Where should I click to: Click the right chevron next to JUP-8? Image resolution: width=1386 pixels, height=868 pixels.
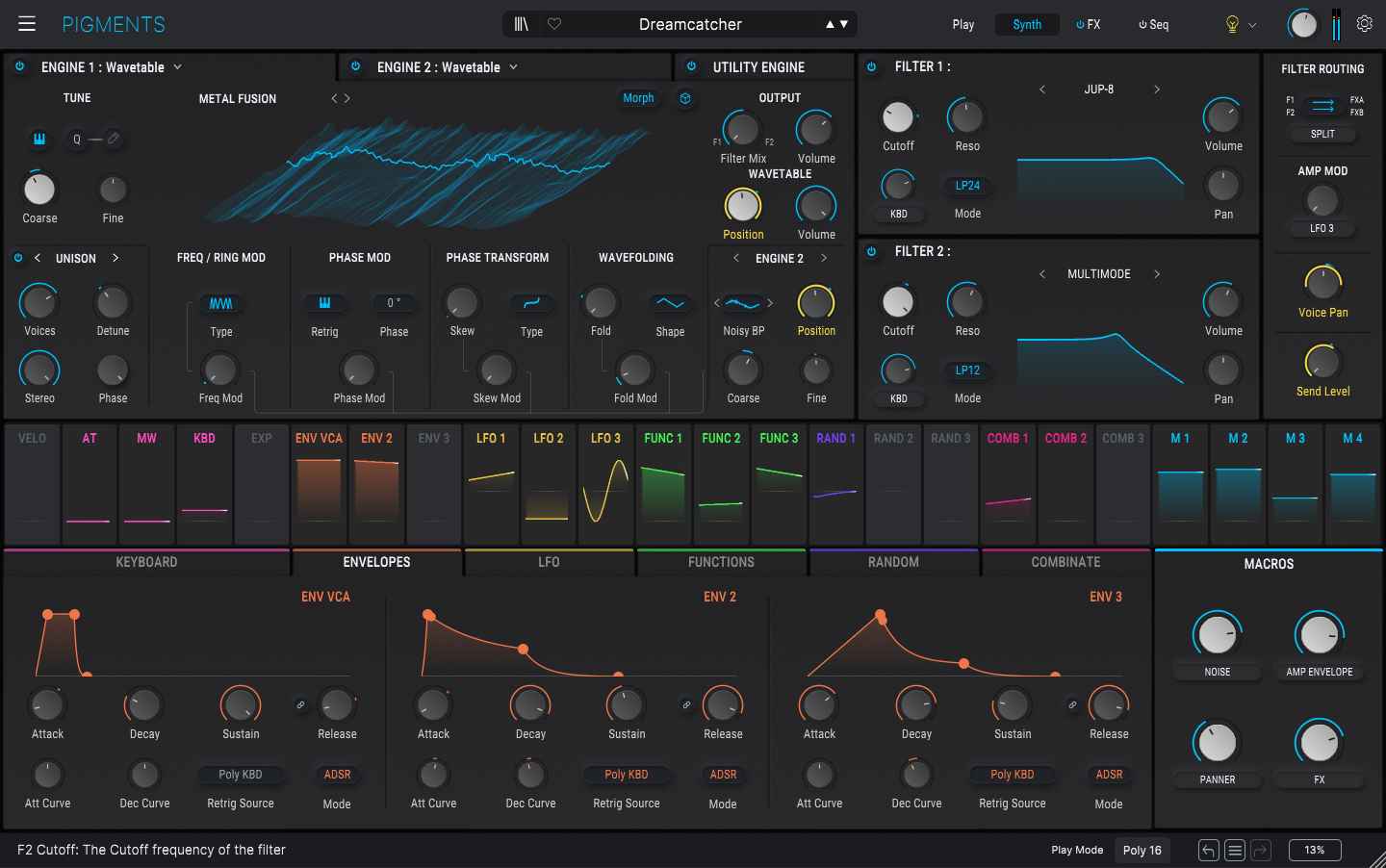point(1156,89)
